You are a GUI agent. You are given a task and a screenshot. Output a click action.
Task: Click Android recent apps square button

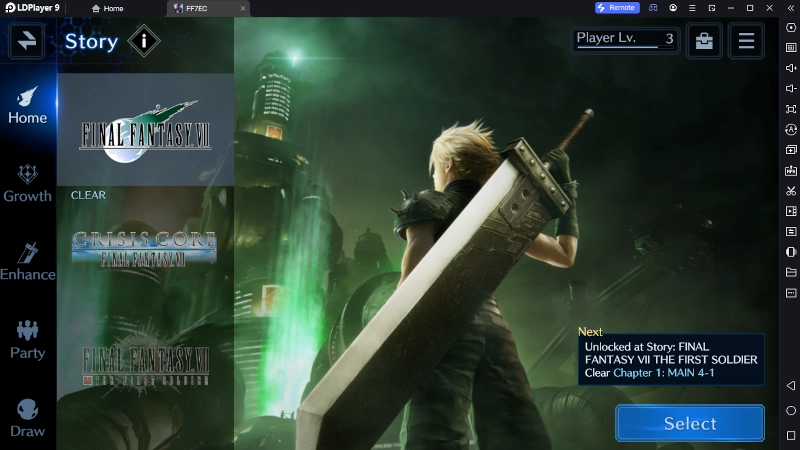click(791, 435)
